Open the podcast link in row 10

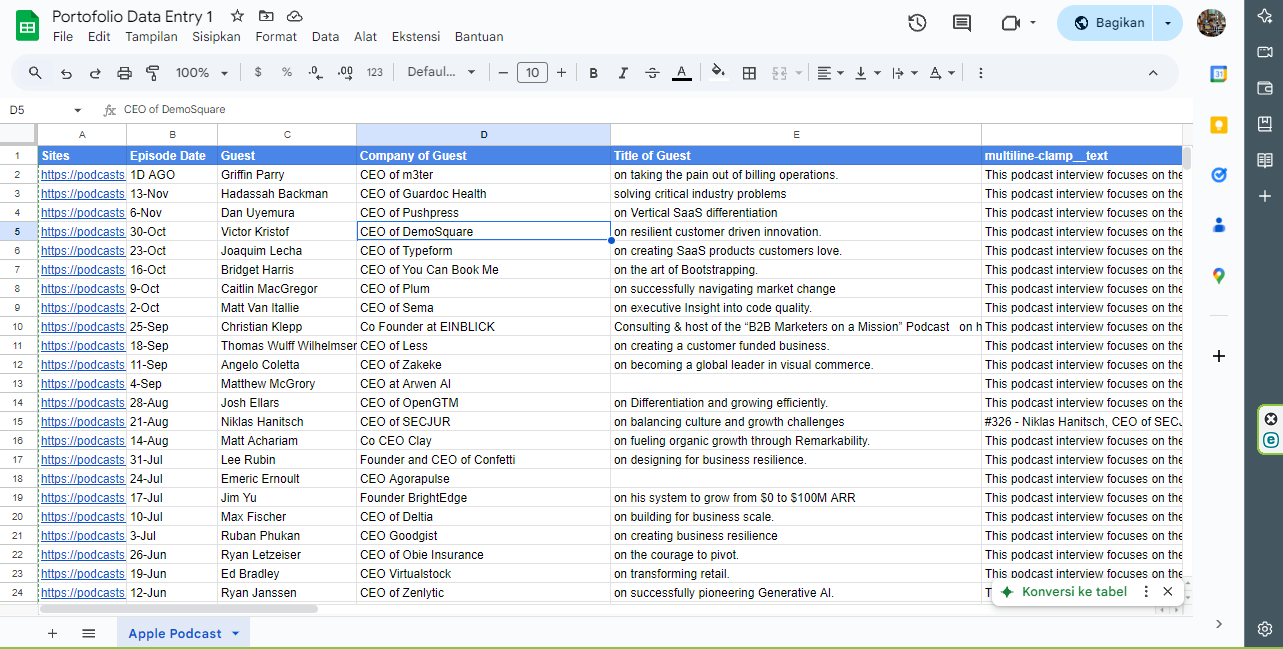[83, 327]
